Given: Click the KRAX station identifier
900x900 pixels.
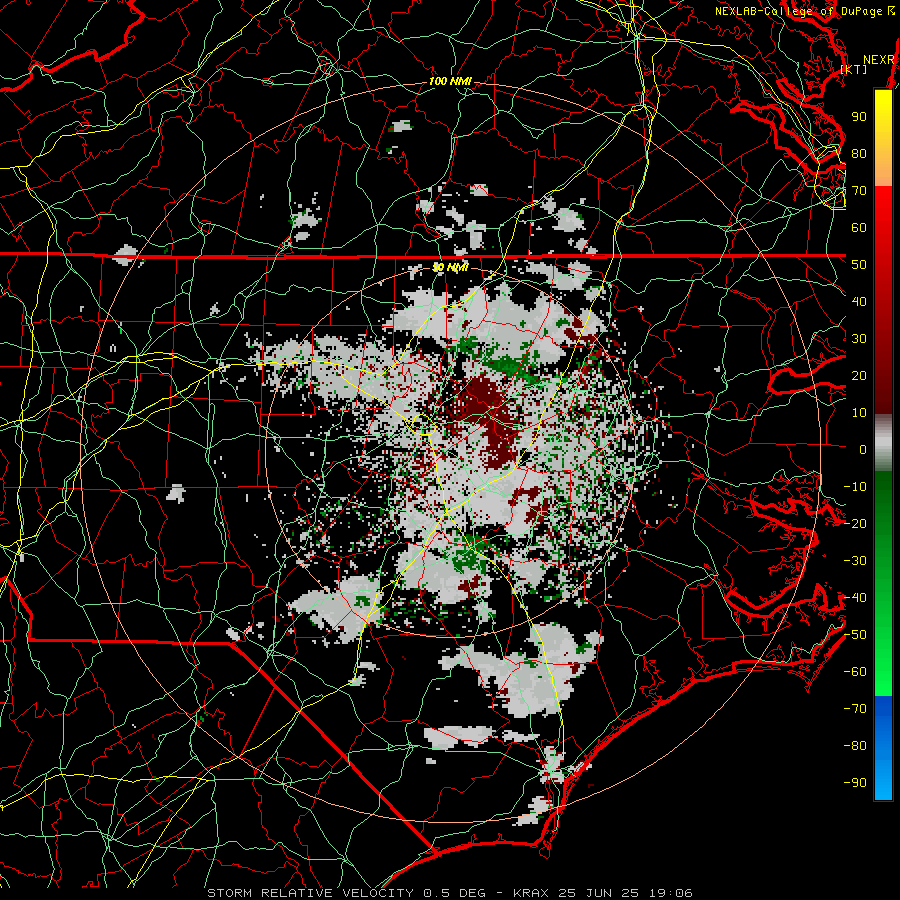Looking at the screenshot, I should (x=531, y=893).
